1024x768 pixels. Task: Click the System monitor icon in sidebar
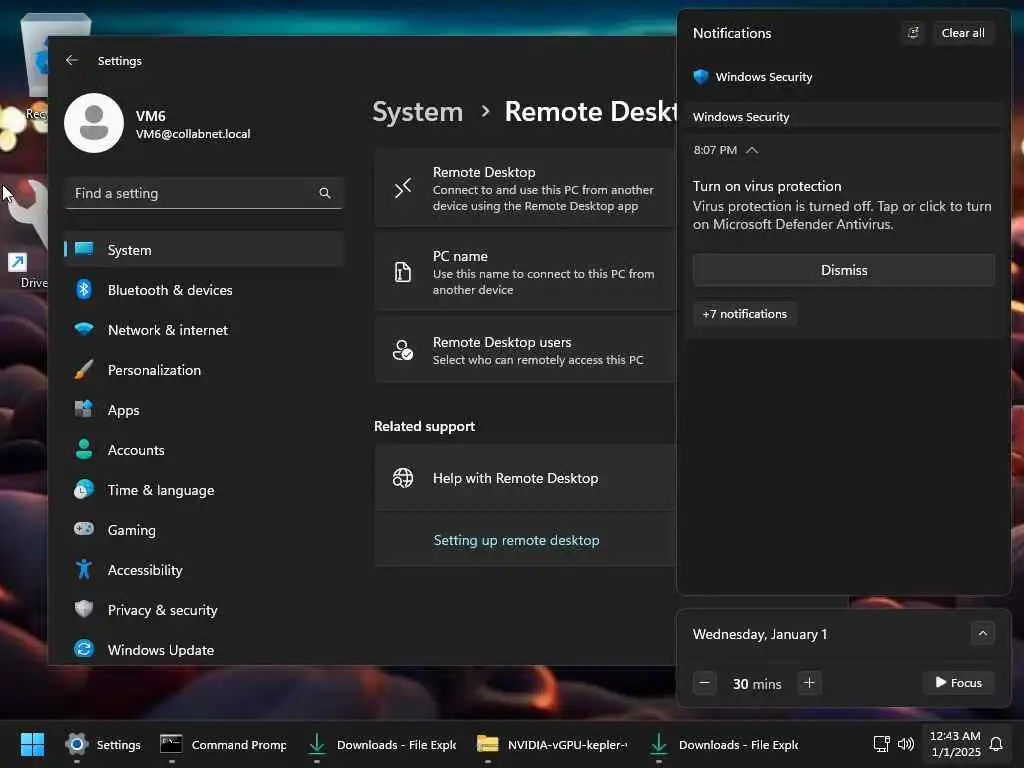click(84, 249)
